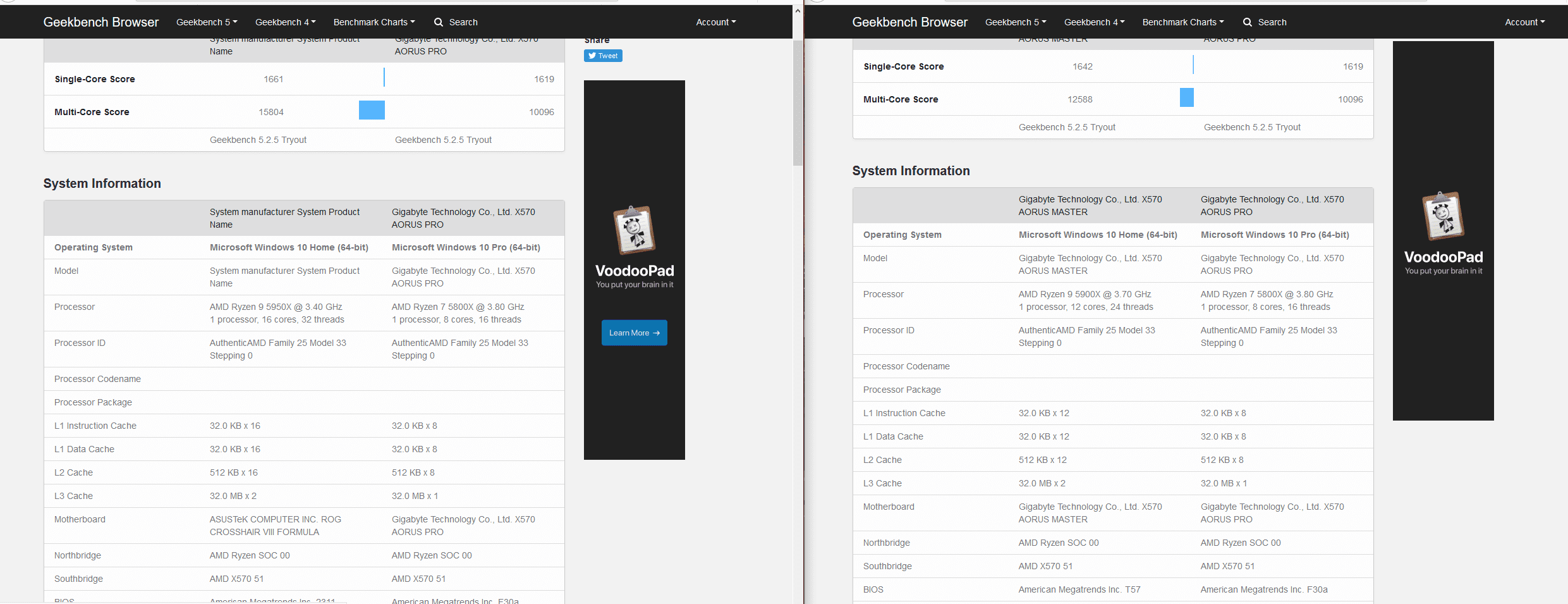Click 'Southbridge' row label in left window

78,579
